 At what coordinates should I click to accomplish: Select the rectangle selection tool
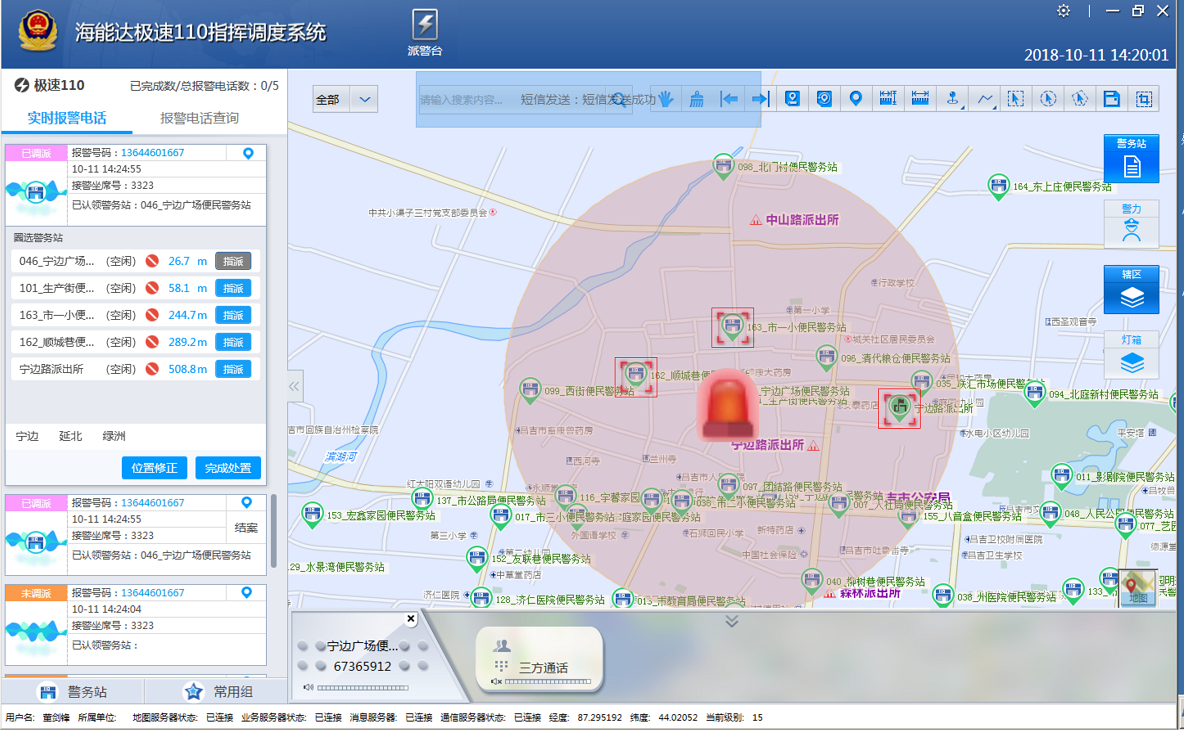click(1015, 98)
